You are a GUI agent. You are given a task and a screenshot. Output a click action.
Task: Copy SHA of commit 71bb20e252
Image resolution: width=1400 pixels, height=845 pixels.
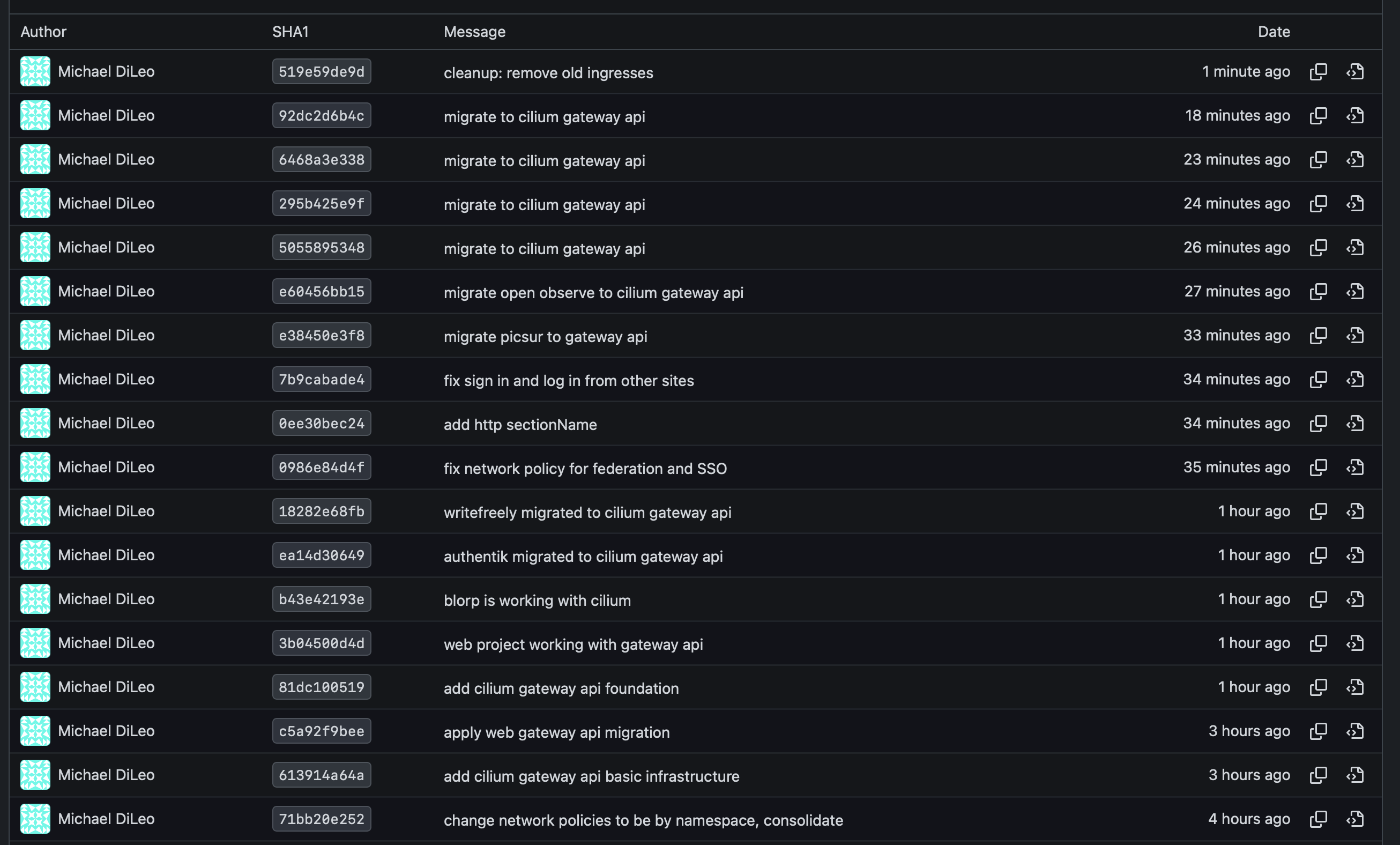pyautogui.click(x=1318, y=819)
